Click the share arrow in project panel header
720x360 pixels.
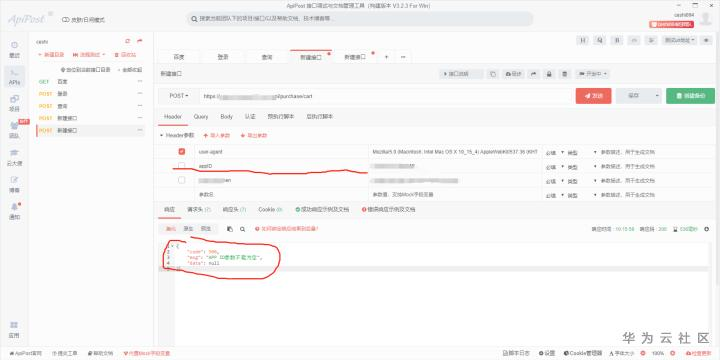point(140,41)
